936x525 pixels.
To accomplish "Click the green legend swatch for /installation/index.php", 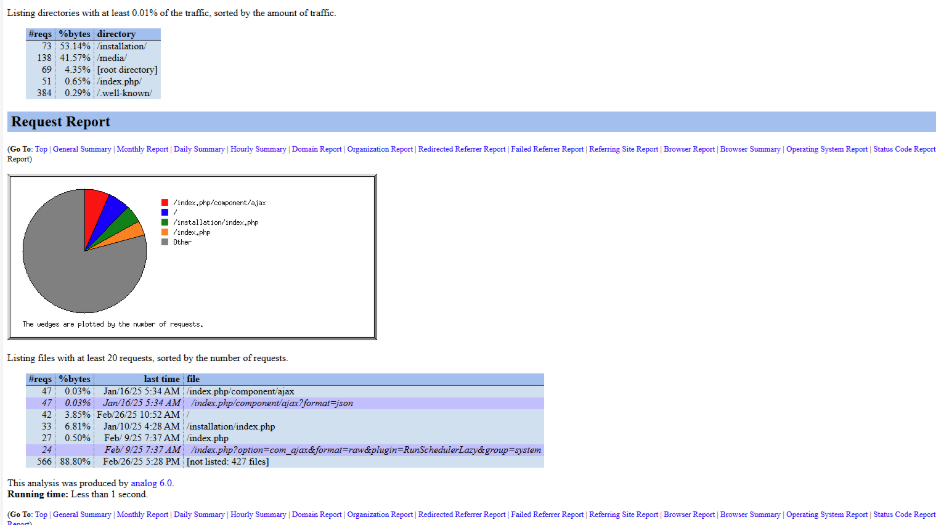I will coord(164,222).
